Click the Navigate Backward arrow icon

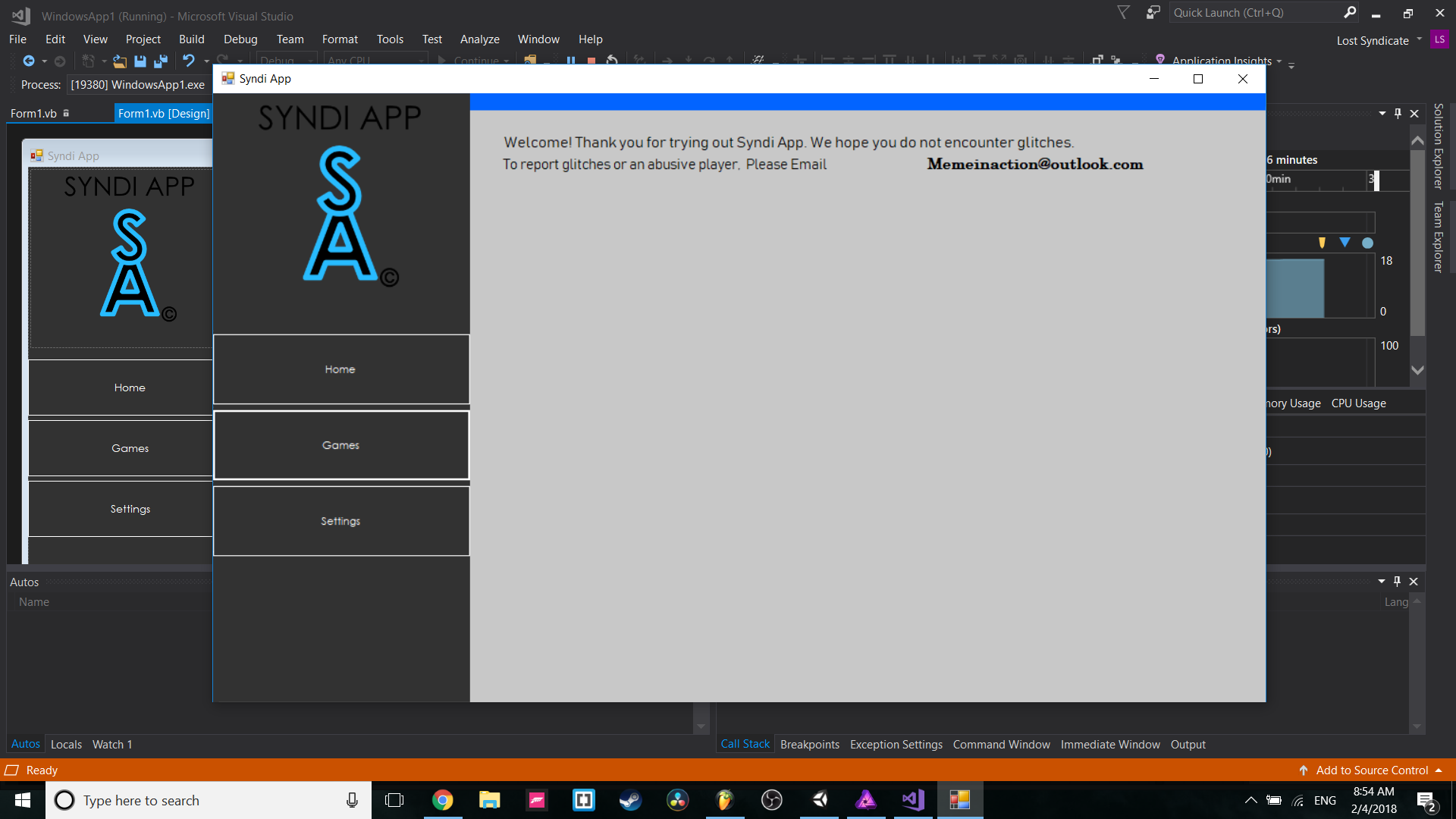(29, 61)
